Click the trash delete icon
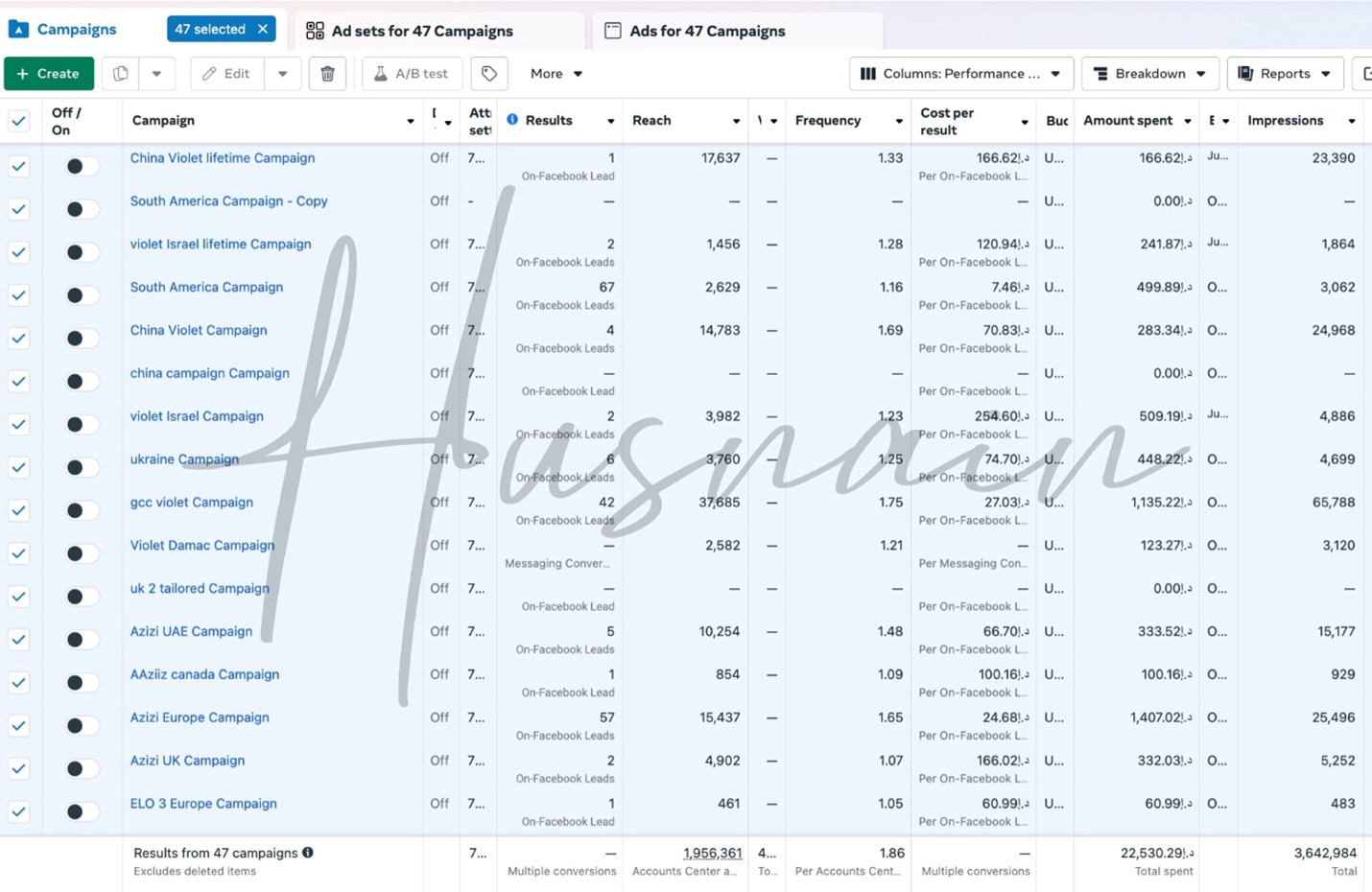Screen dimensions: 1372x892 327,74
